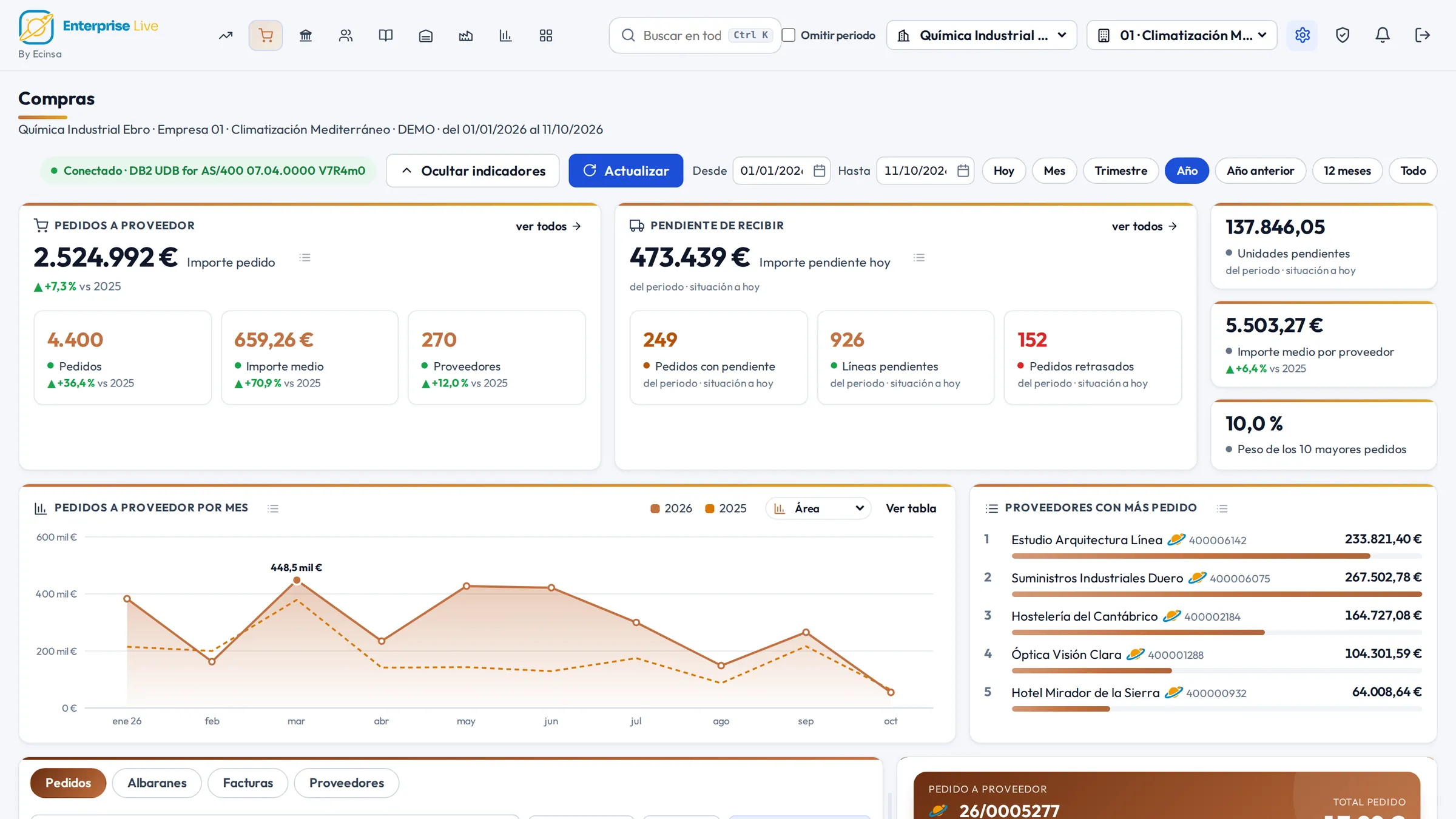This screenshot has height=819, width=1456.
Task: Open calendar picker for Desde date
Action: click(819, 170)
